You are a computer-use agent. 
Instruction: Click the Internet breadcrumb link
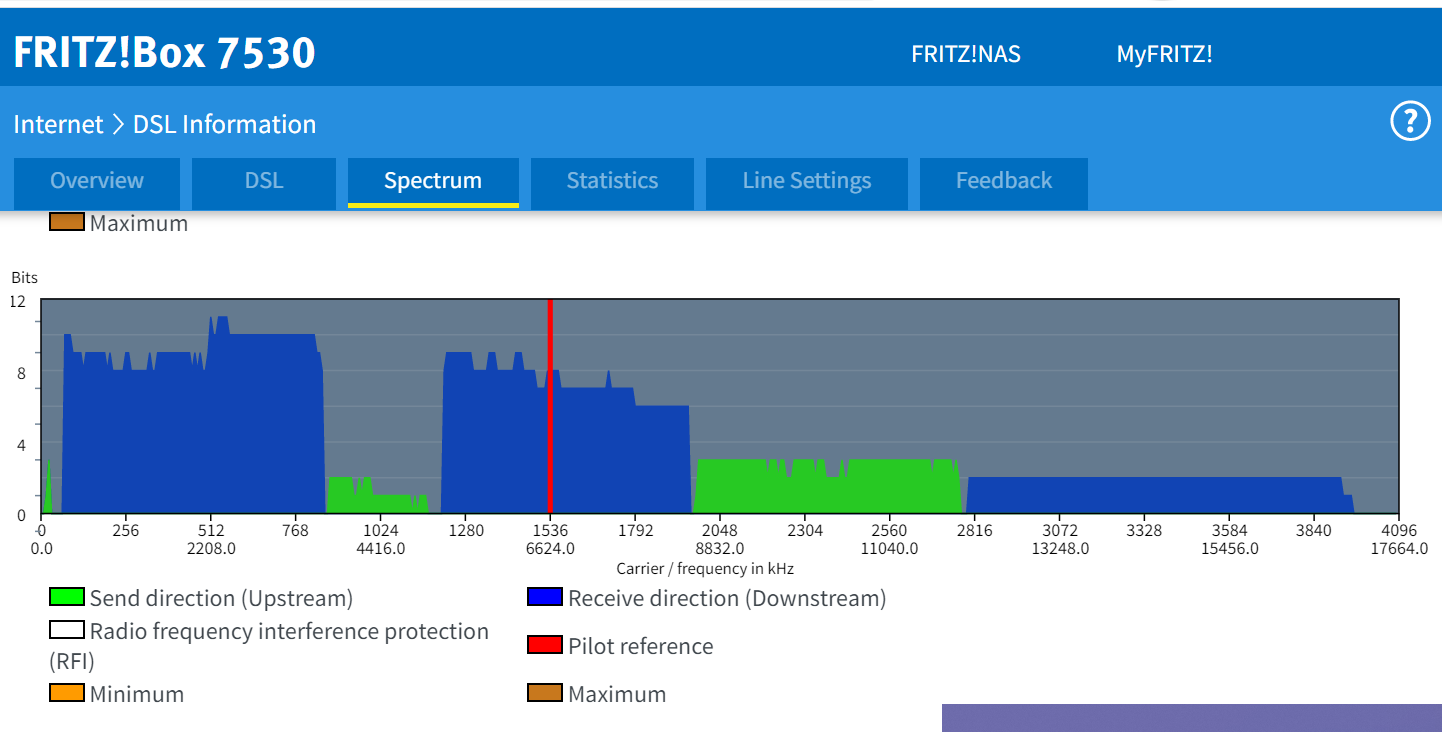coord(58,124)
